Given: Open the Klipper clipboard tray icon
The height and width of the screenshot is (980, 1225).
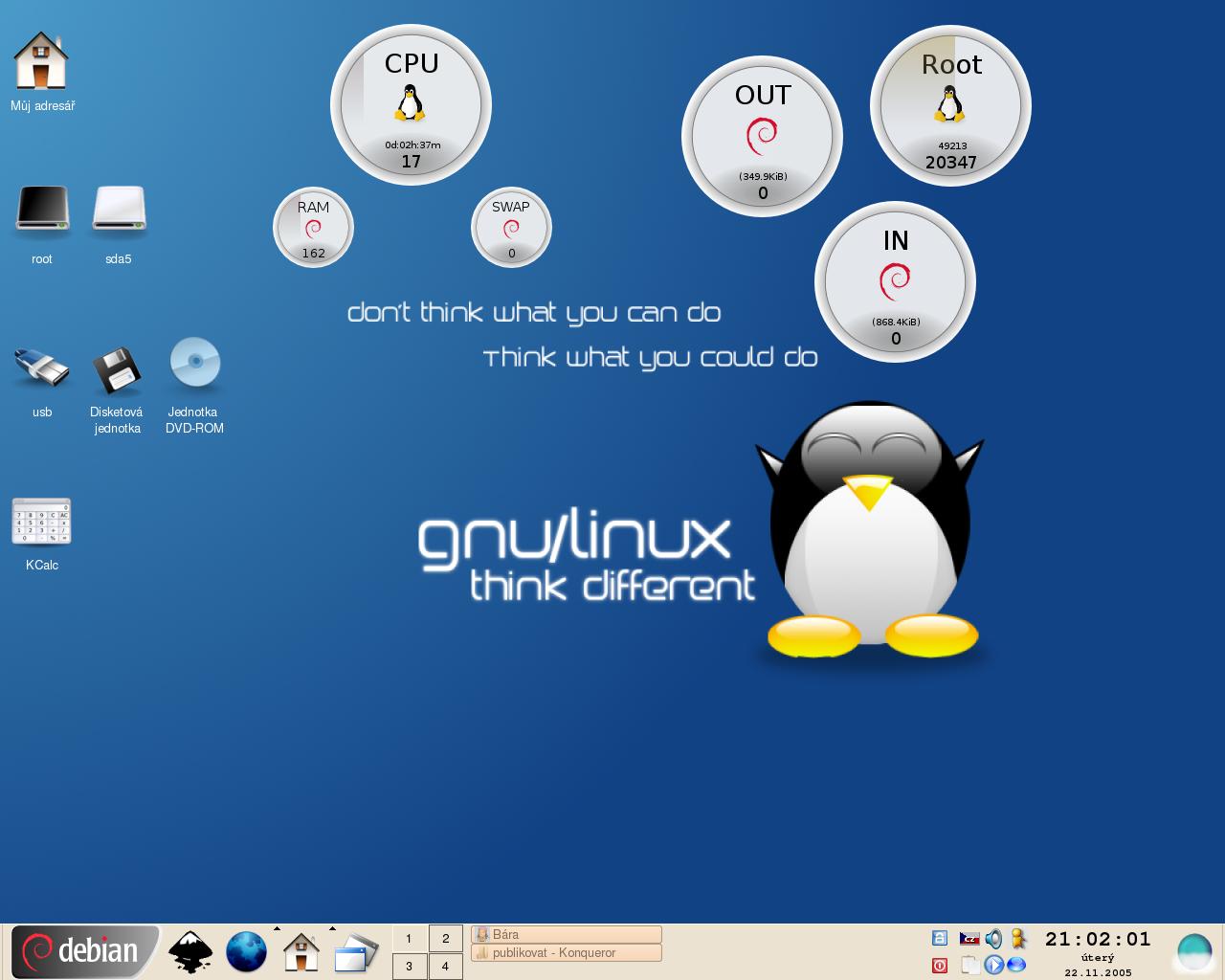Looking at the screenshot, I should [969, 965].
